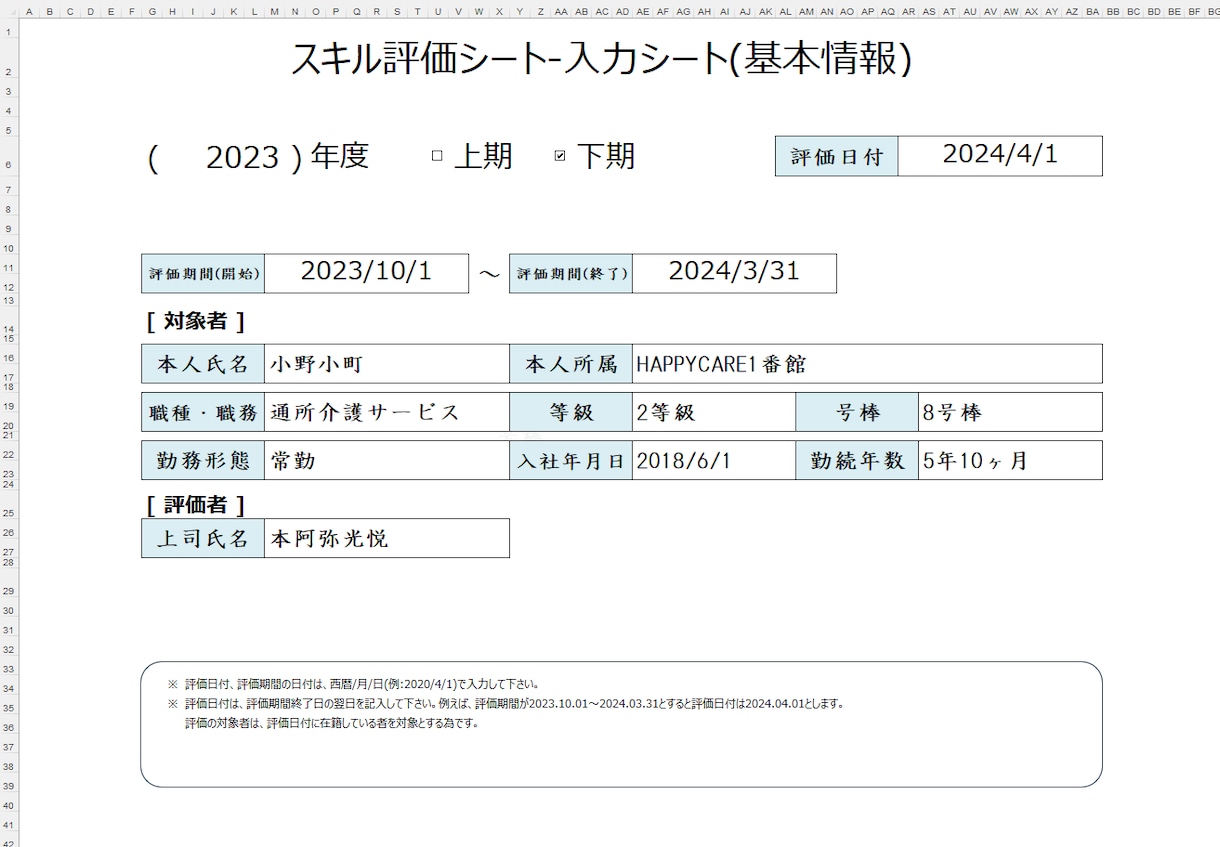This screenshot has height=847, width=1220.
Task: Click the 号棒 label cell
Action: [857, 412]
